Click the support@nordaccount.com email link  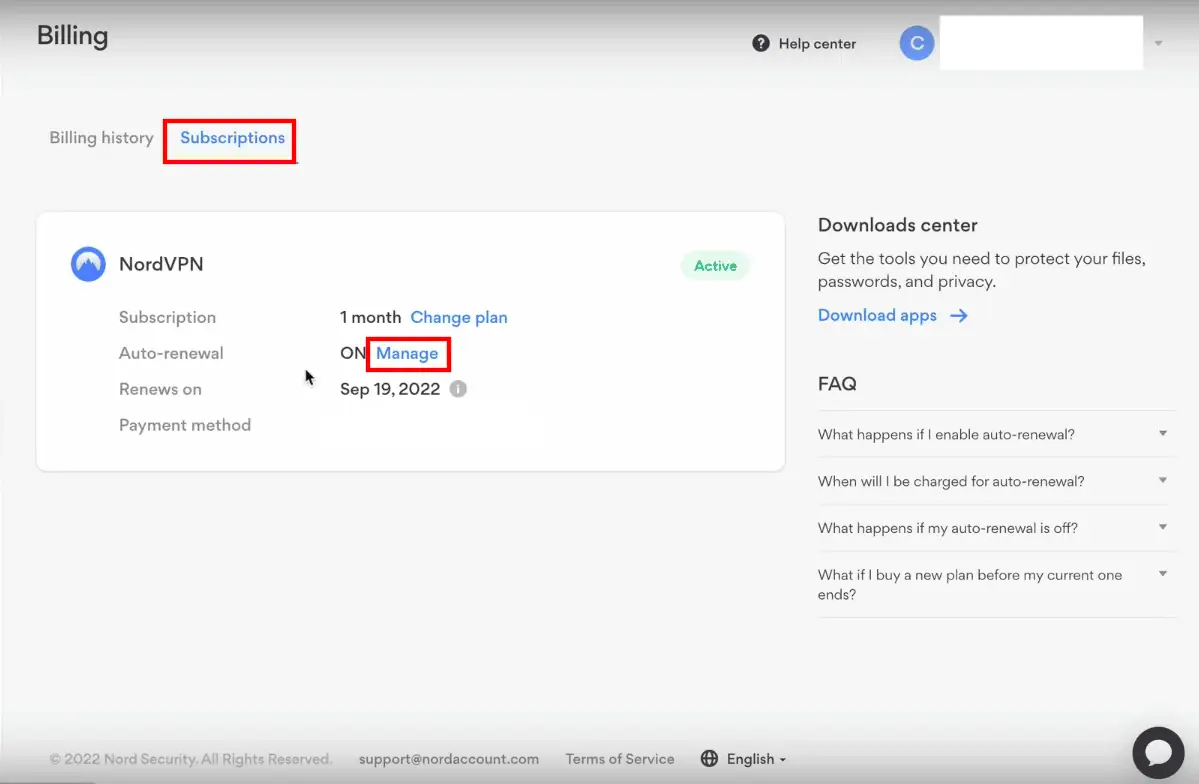point(449,759)
